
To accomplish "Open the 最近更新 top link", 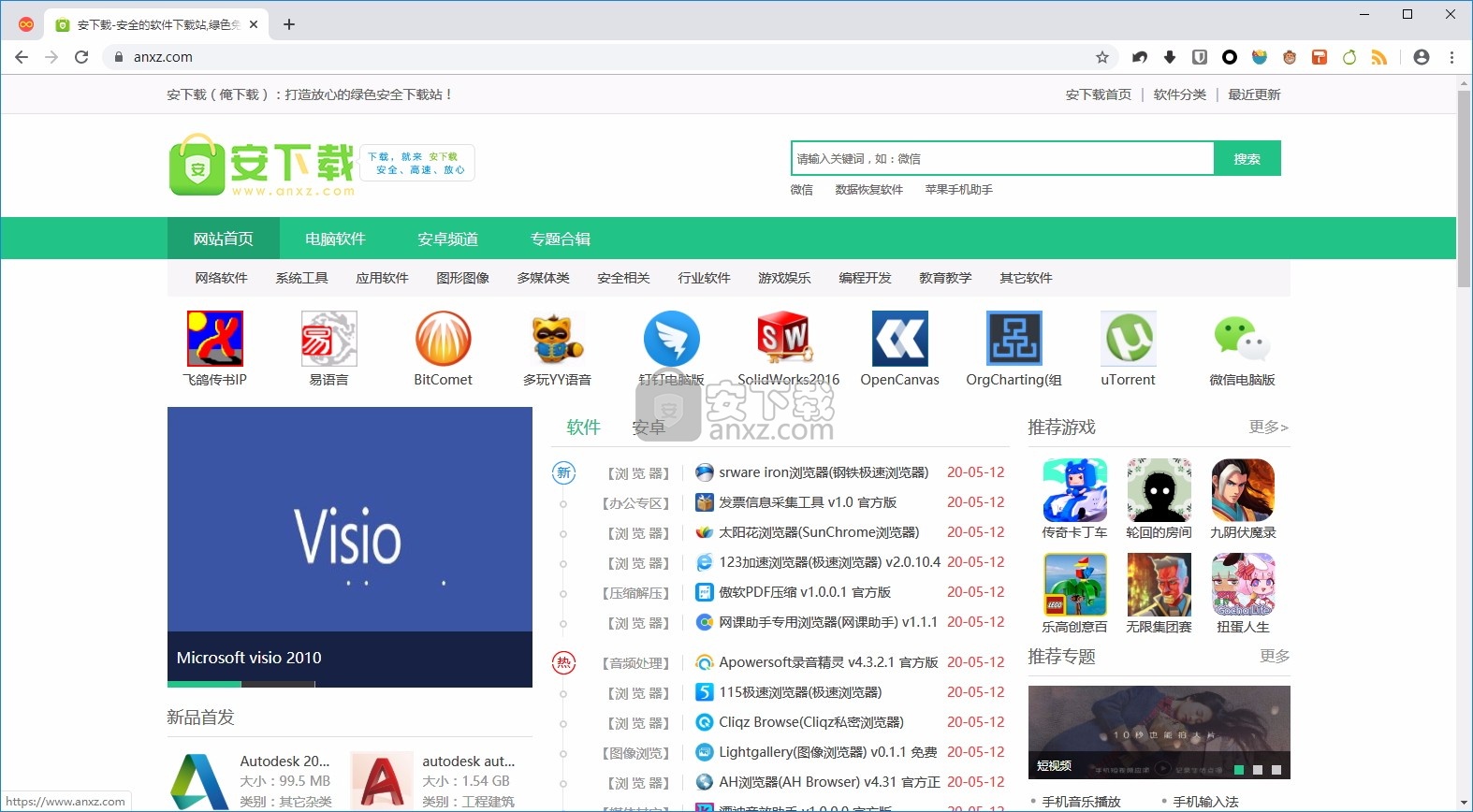I will pyautogui.click(x=1255, y=94).
